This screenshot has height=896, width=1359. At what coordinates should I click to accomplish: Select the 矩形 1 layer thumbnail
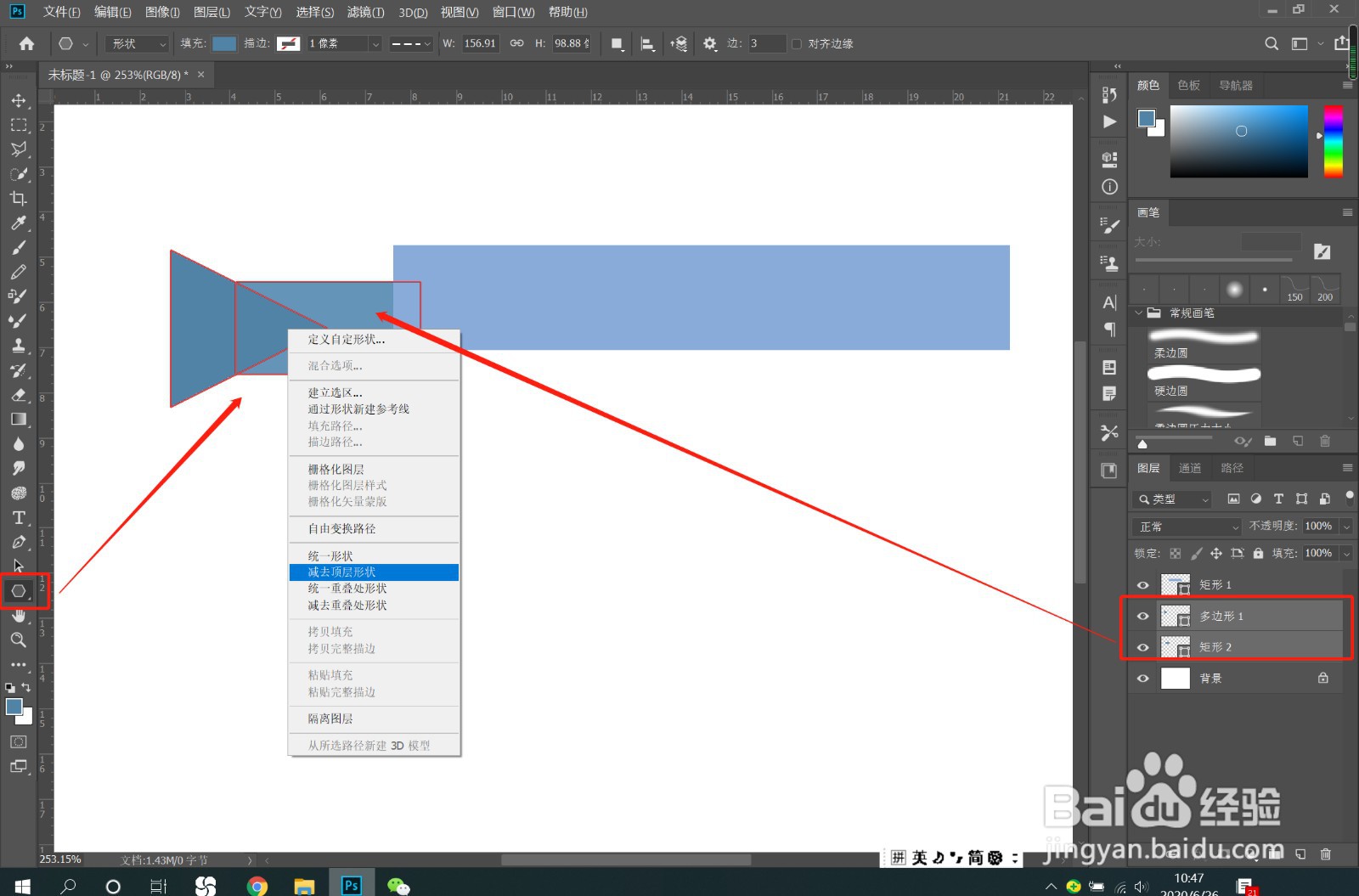click(1176, 585)
